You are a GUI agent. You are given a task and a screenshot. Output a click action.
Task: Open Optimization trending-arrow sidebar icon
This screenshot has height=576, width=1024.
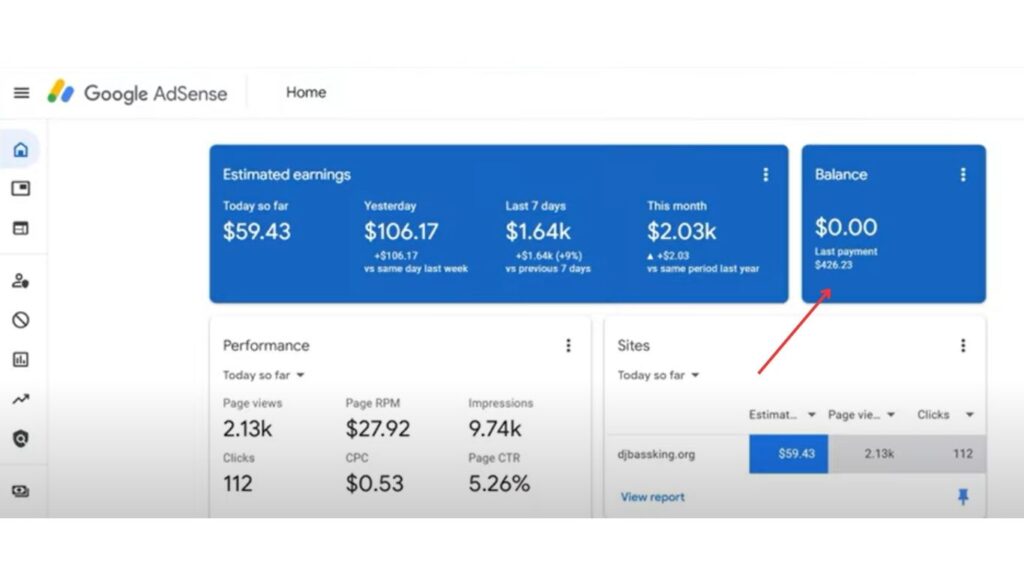point(21,399)
